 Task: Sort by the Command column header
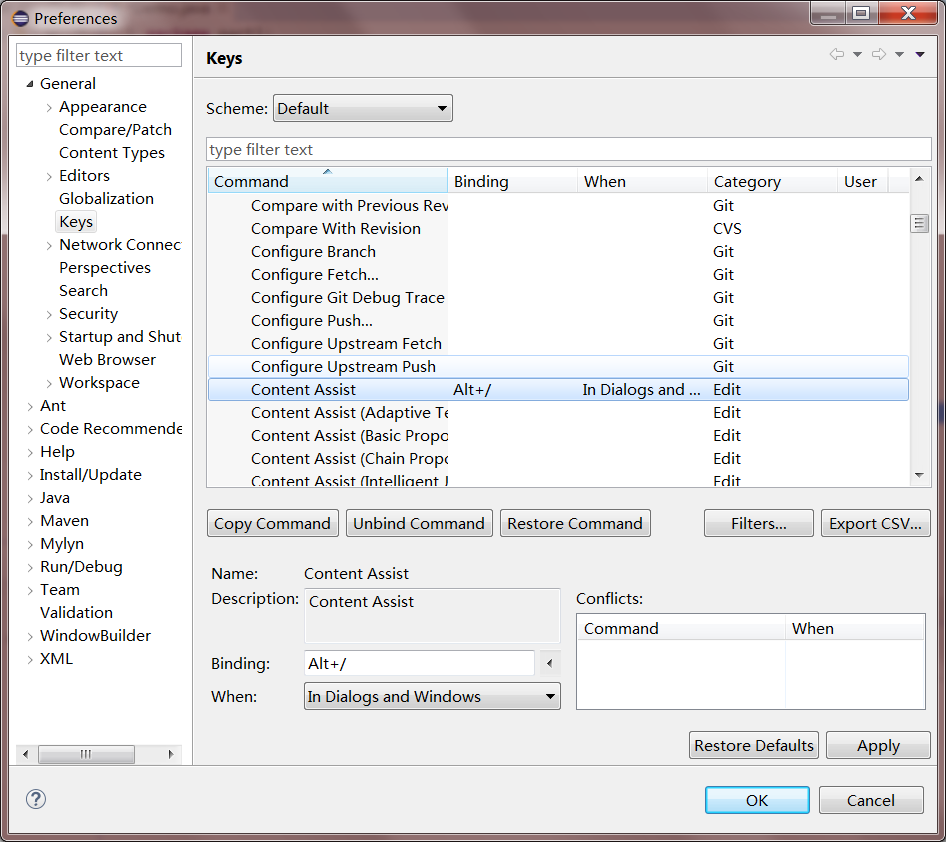[x=328, y=181]
